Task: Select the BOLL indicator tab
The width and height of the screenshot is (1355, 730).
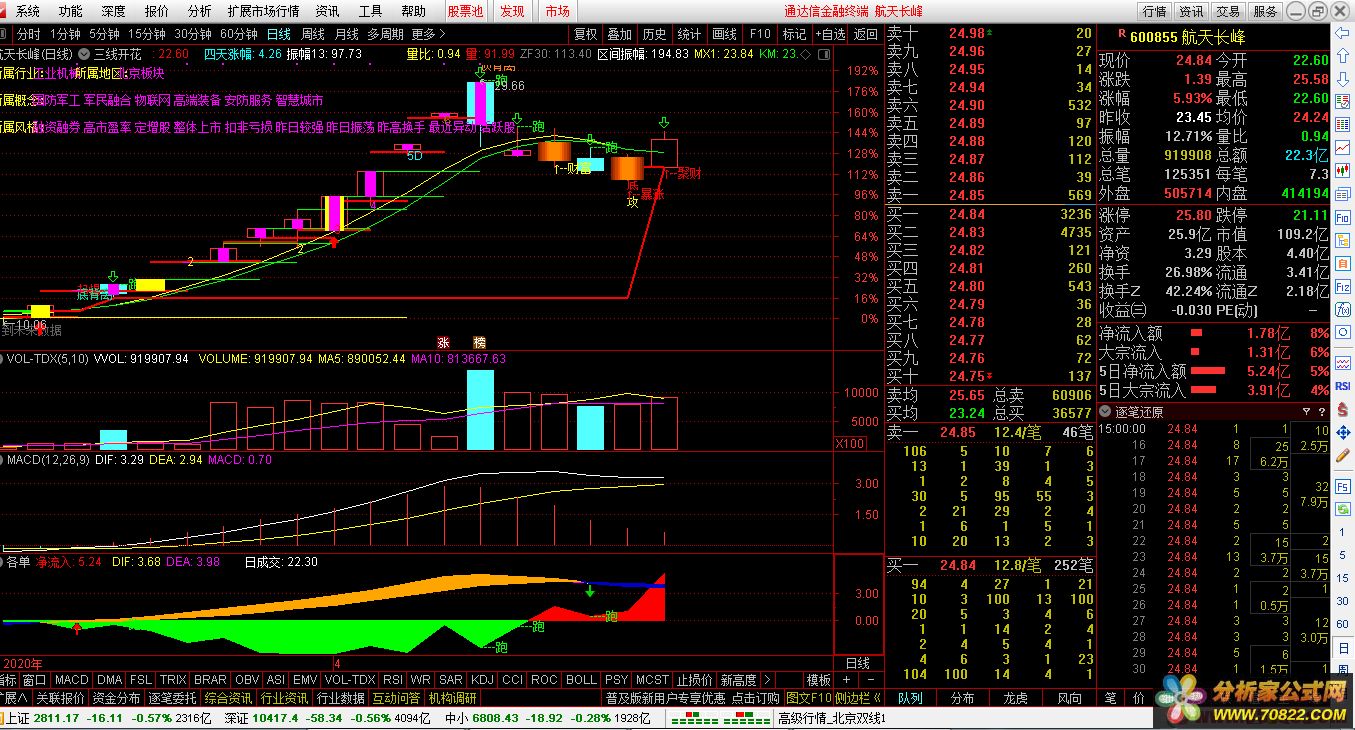Action: (x=581, y=680)
